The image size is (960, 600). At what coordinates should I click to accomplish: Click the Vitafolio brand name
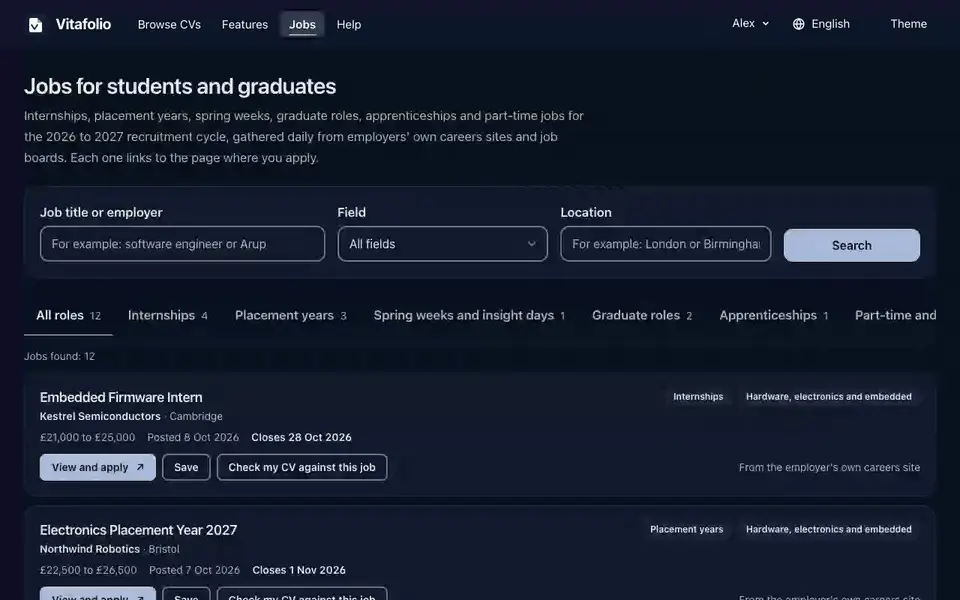[83, 24]
